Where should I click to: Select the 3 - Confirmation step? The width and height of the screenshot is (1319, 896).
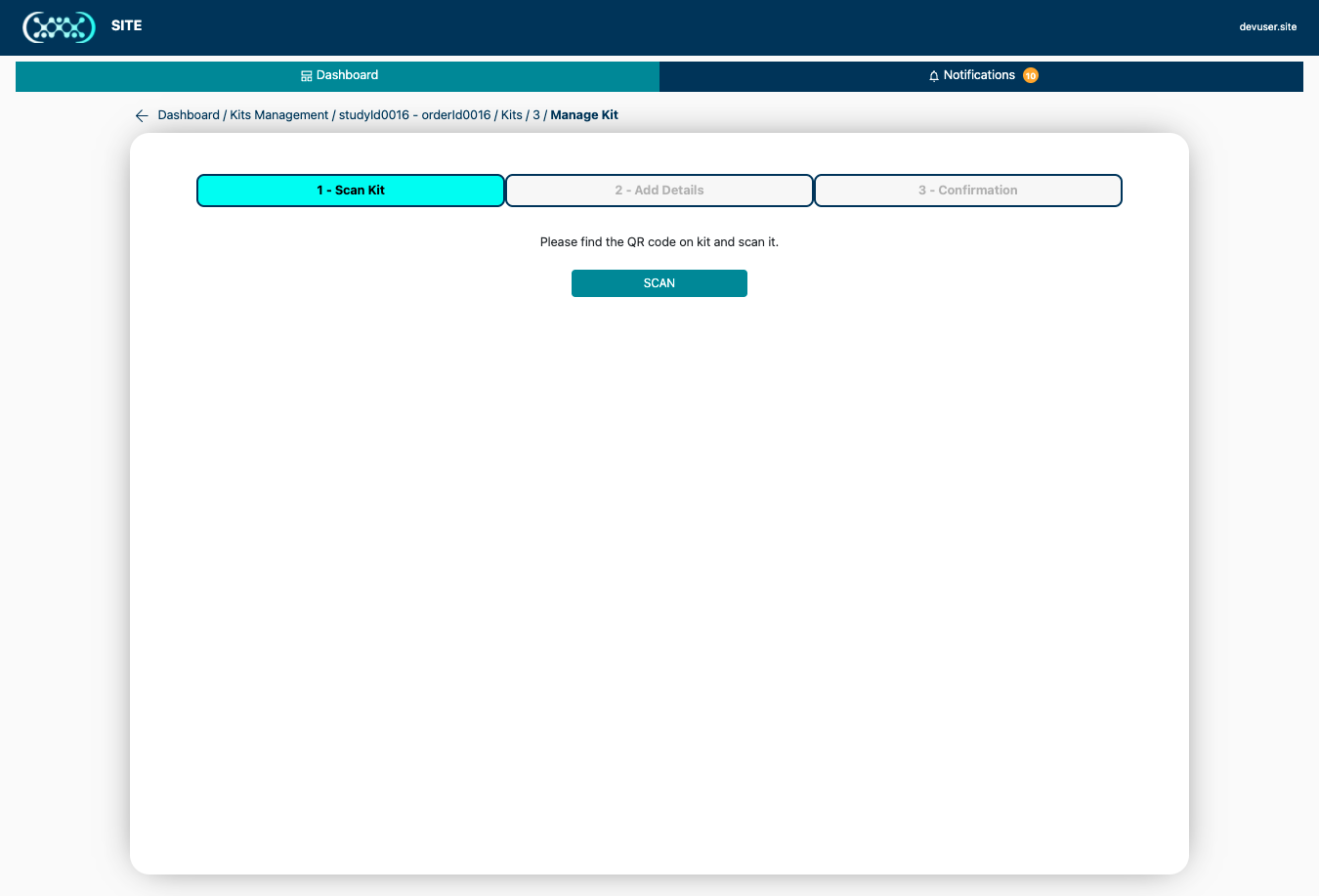[x=967, y=190]
